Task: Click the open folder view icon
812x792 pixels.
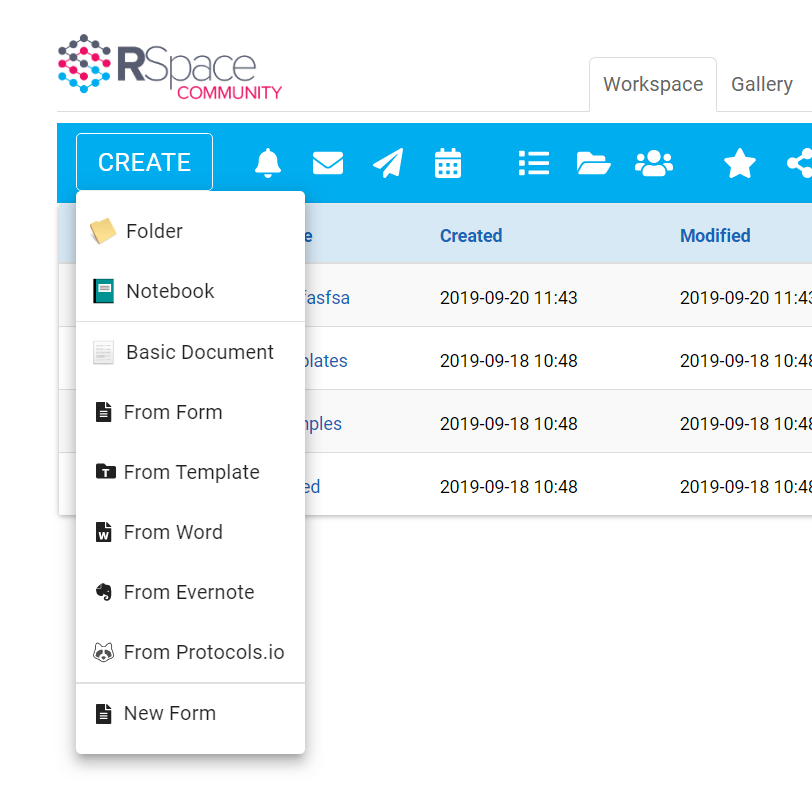Action: (x=593, y=163)
